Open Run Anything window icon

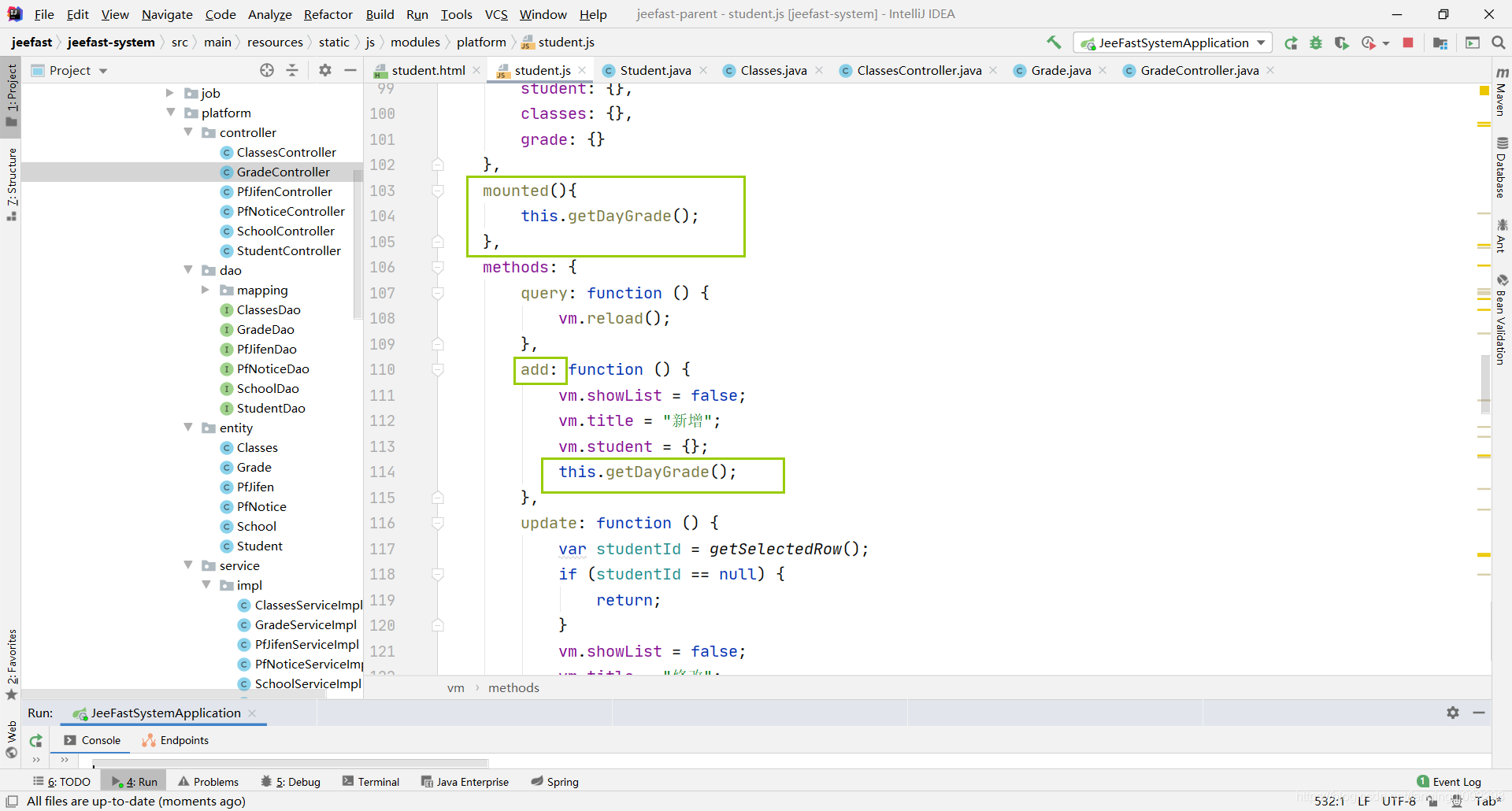click(1472, 43)
